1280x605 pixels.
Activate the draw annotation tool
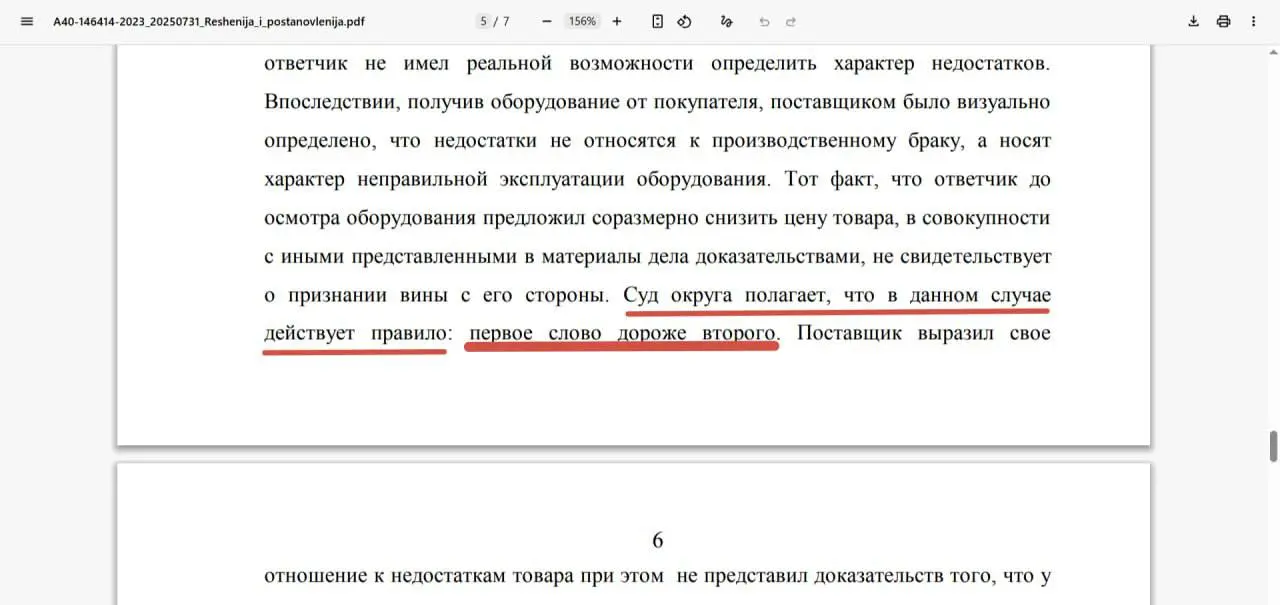point(726,21)
